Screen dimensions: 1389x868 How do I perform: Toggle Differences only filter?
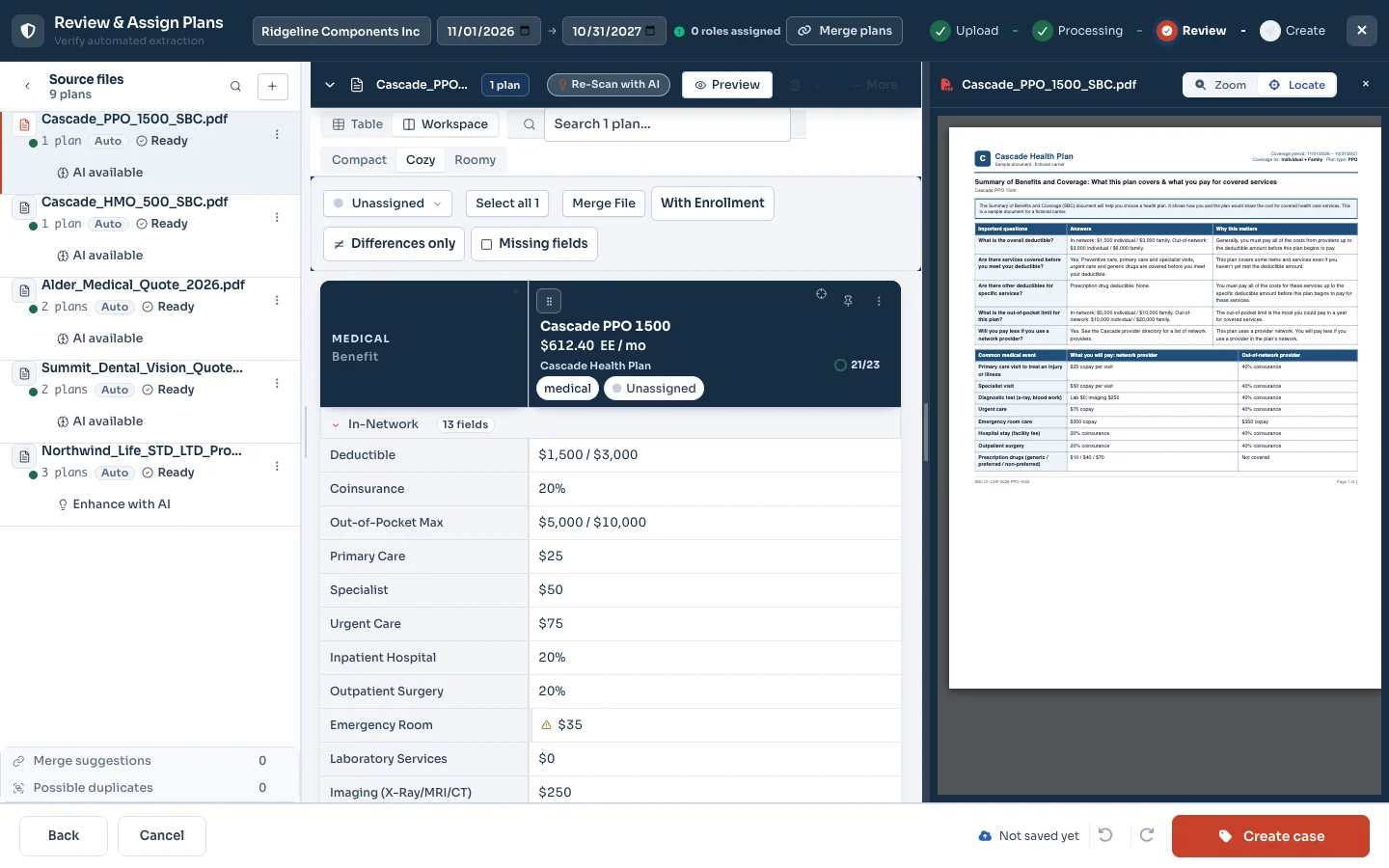pos(395,244)
